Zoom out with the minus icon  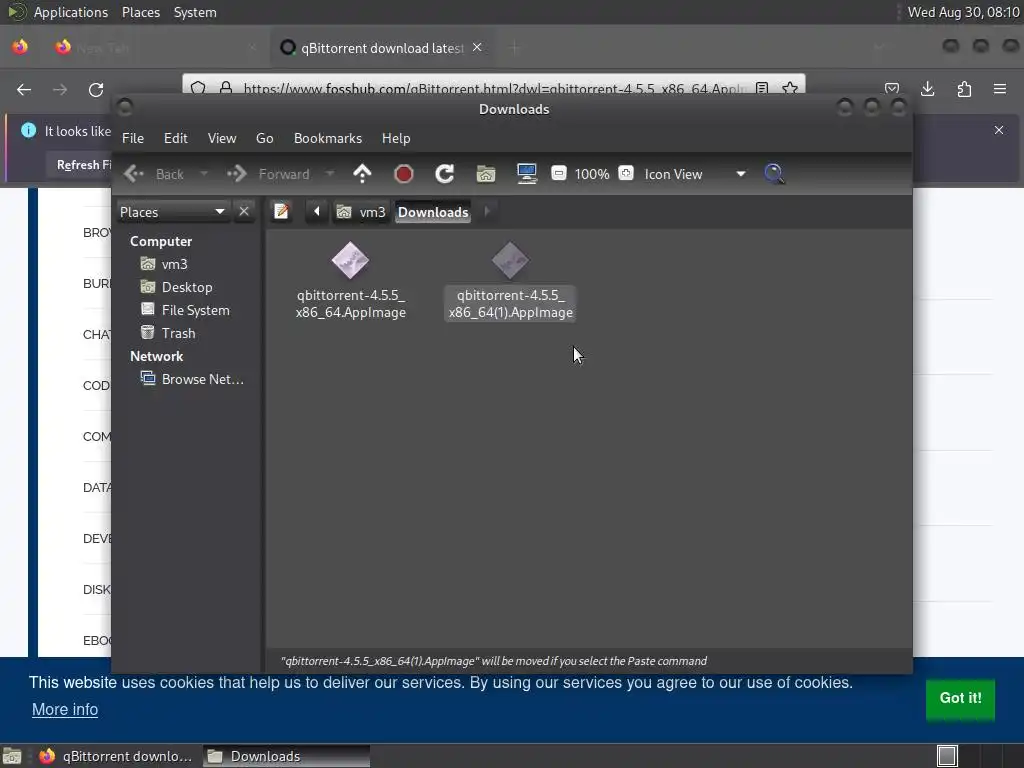coord(558,173)
